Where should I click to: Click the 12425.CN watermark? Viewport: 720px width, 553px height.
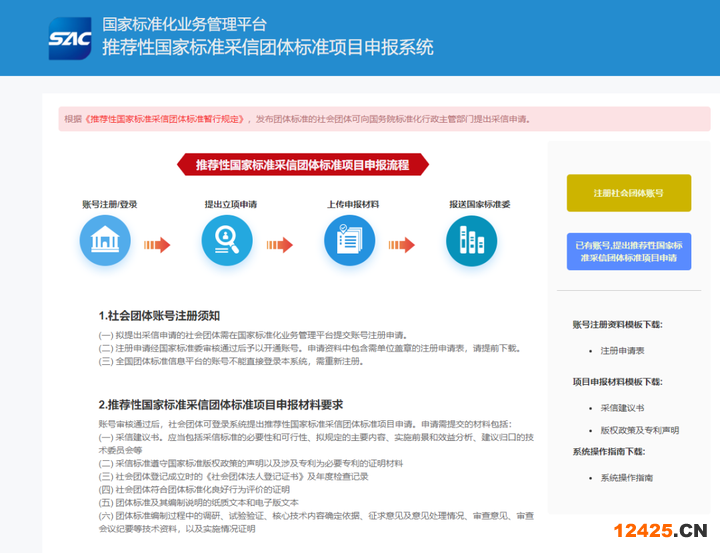(661, 530)
